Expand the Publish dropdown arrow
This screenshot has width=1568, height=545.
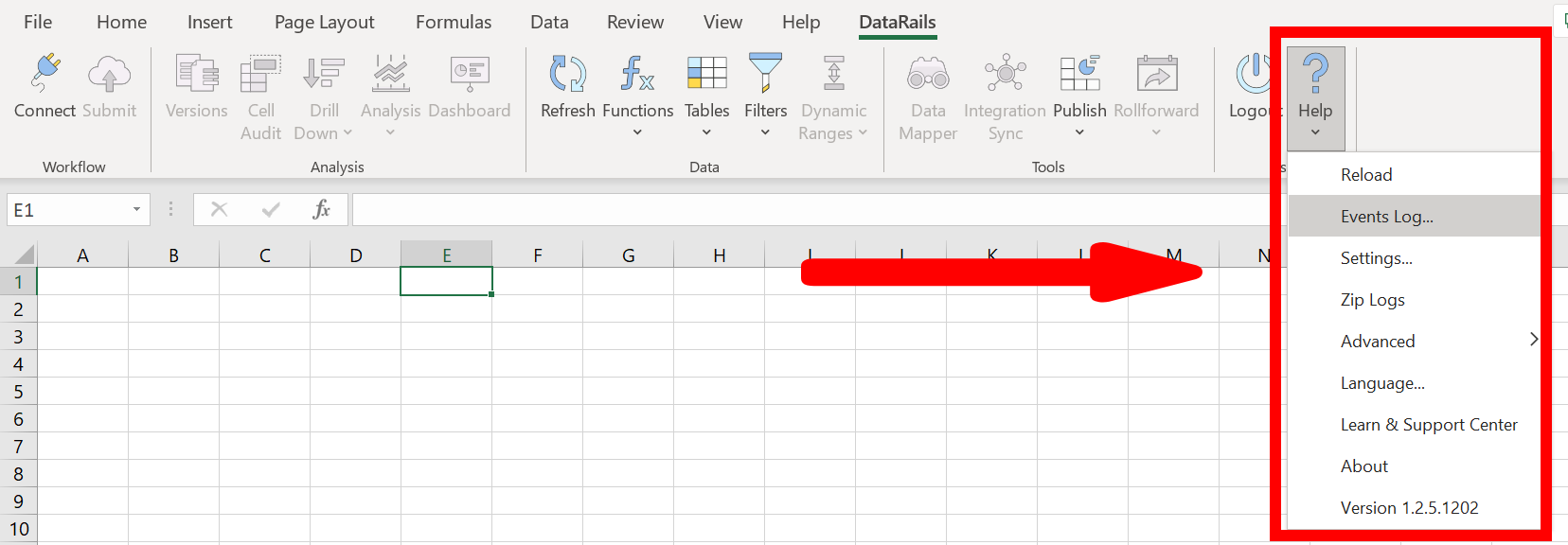point(1079,132)
